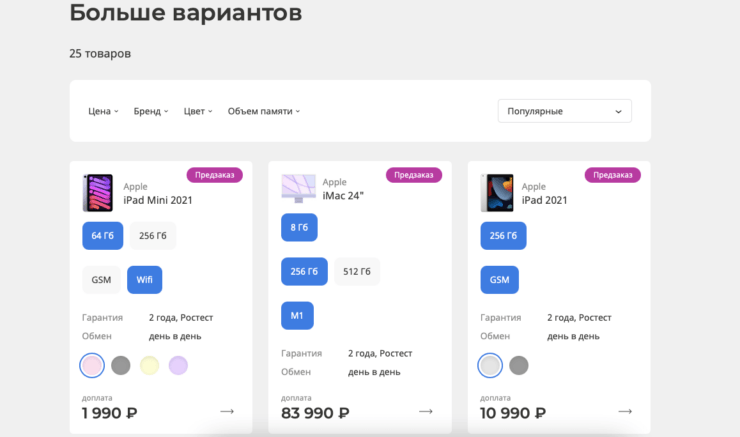This screenshot has width=740, height=437.
Task: Pick yellow color for iPad Mini 2021
Action: point(150,365)
